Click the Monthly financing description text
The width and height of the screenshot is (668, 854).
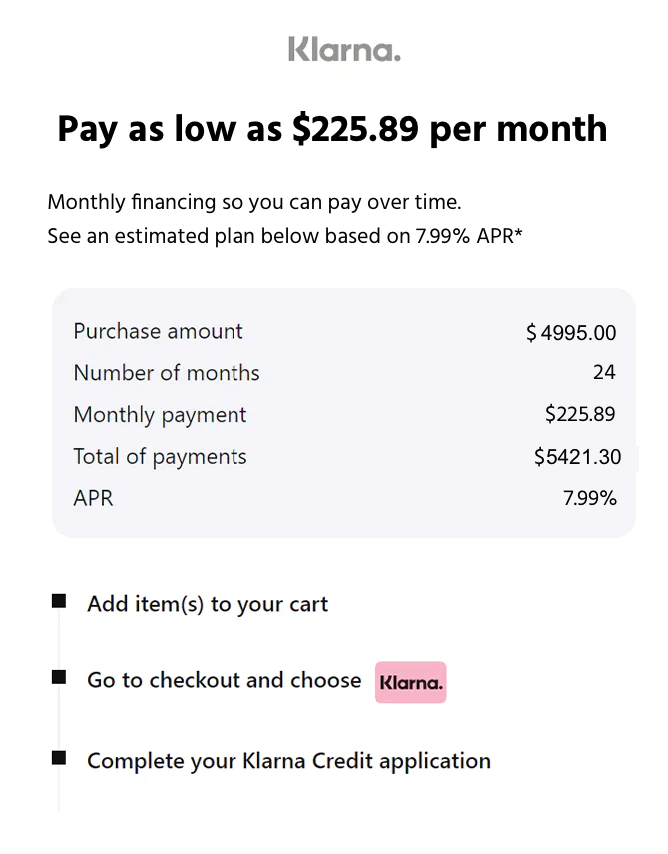coord(254,202)
